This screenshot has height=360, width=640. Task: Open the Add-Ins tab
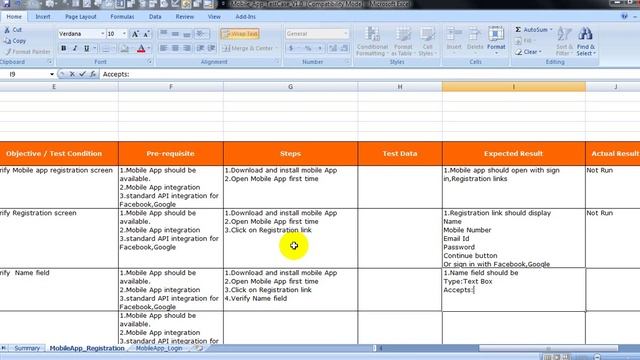(x=245, y=17)
